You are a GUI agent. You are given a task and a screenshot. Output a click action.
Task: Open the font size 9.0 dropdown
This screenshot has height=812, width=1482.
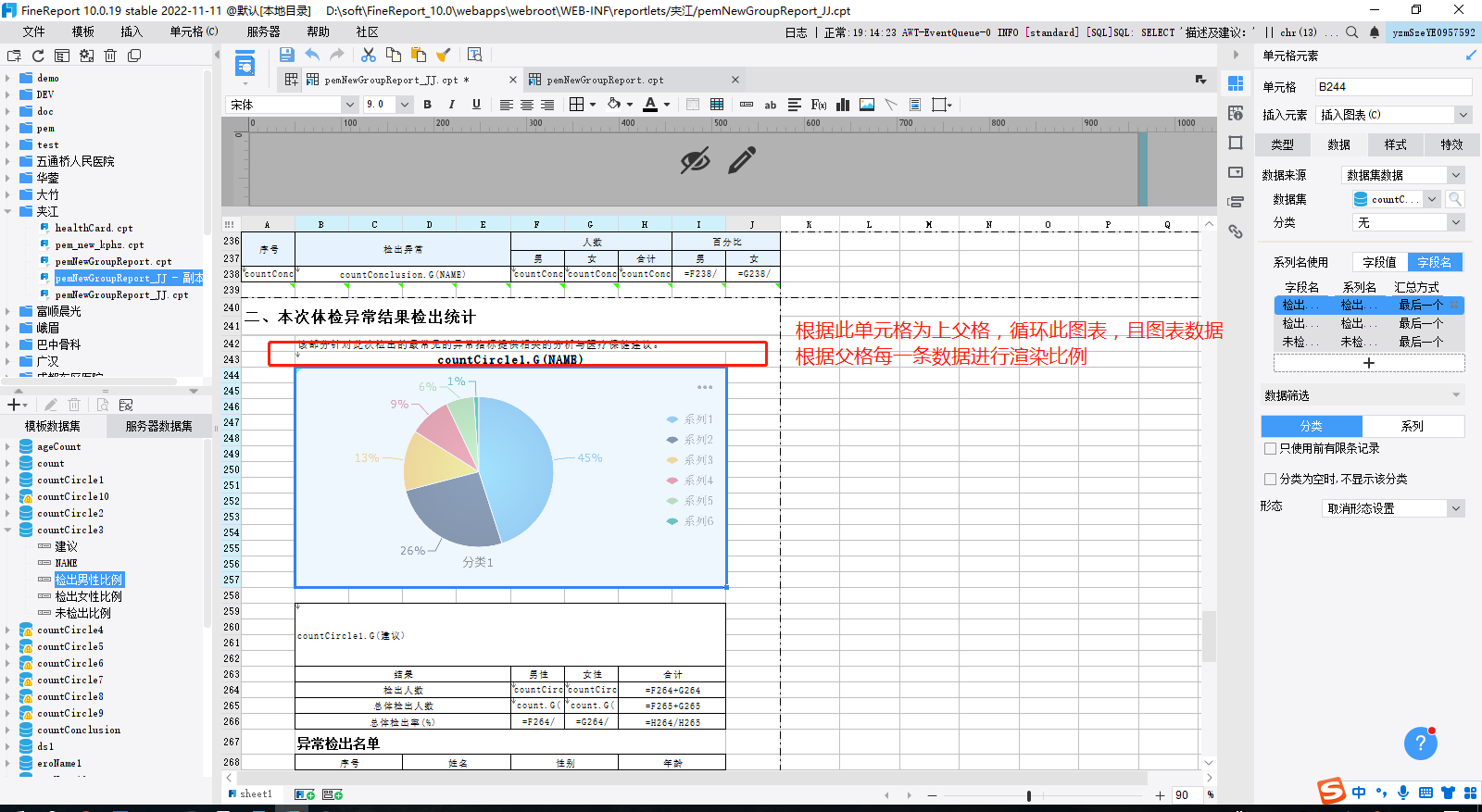405,105
